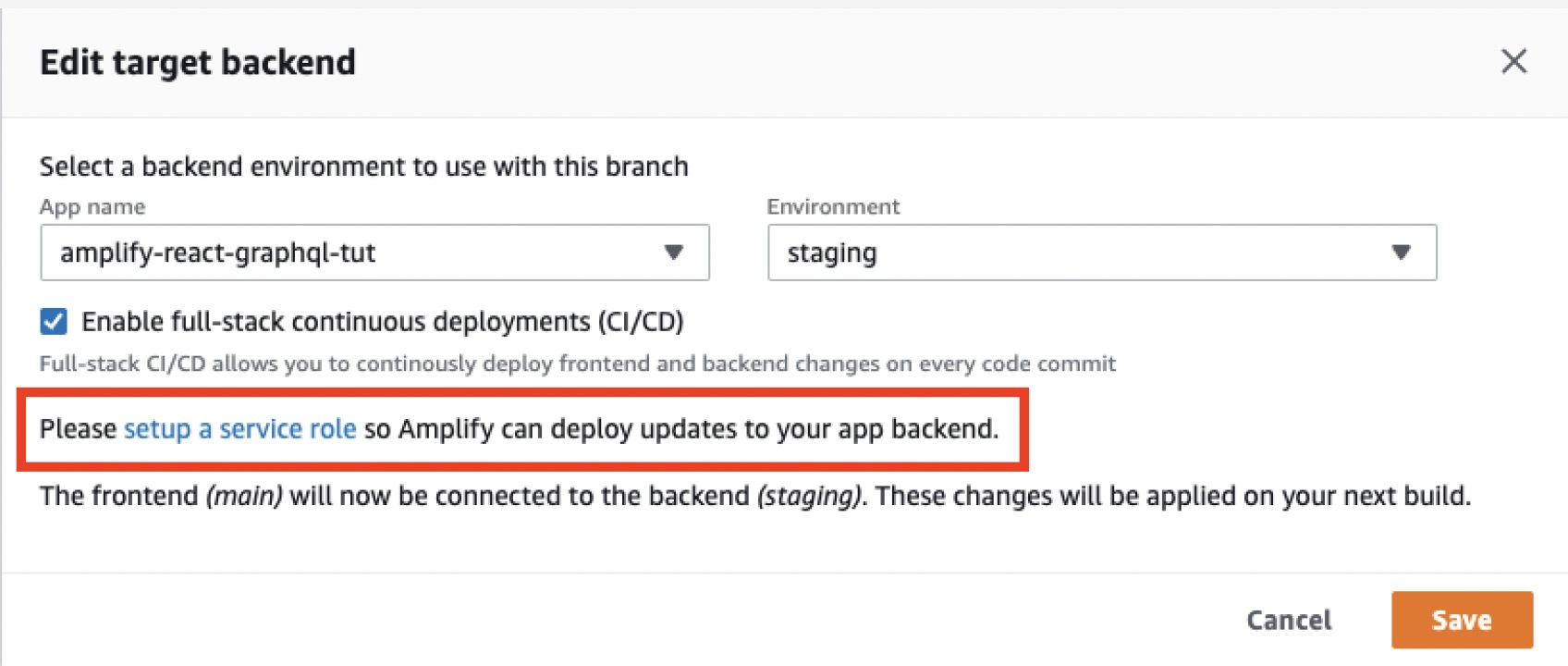Close the Edit target backend dialog
Image resolution: width=1568 pixels, height=666 pixels.
[x=1513, y=61]
